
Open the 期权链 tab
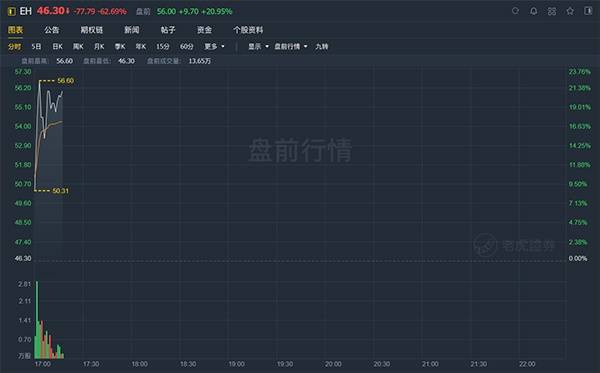(91, 30)
